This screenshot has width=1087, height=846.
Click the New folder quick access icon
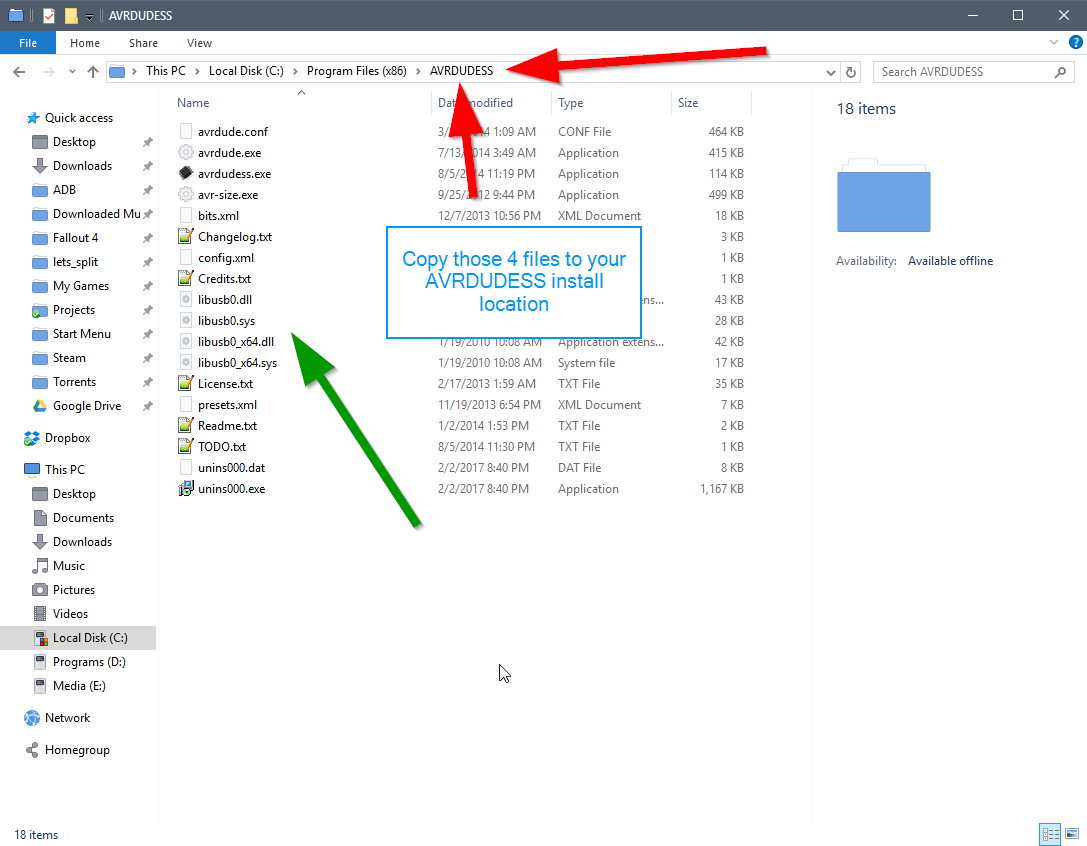(x=71, y=15)
